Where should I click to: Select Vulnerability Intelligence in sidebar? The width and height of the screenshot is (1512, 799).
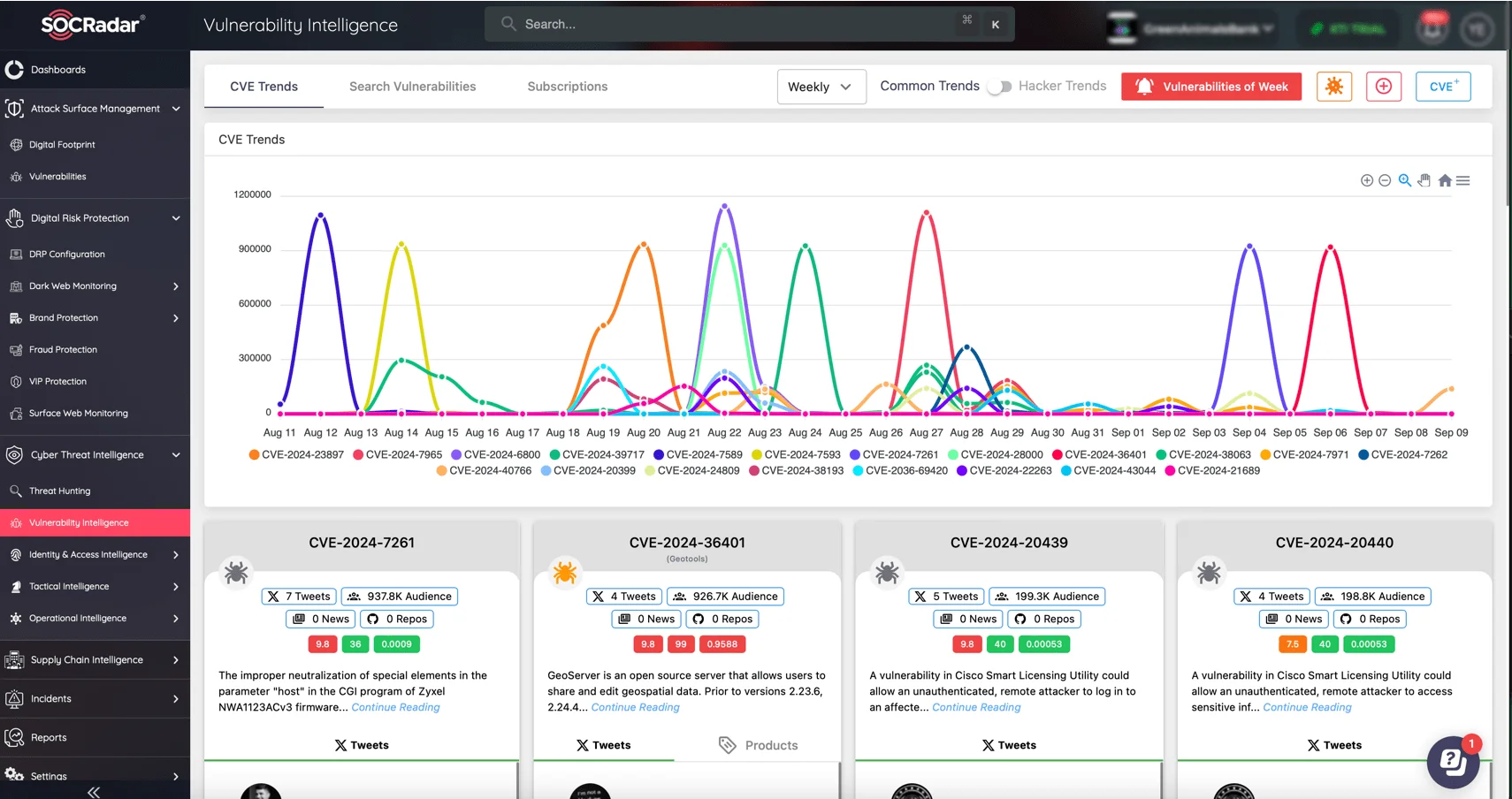click(95, 522)
